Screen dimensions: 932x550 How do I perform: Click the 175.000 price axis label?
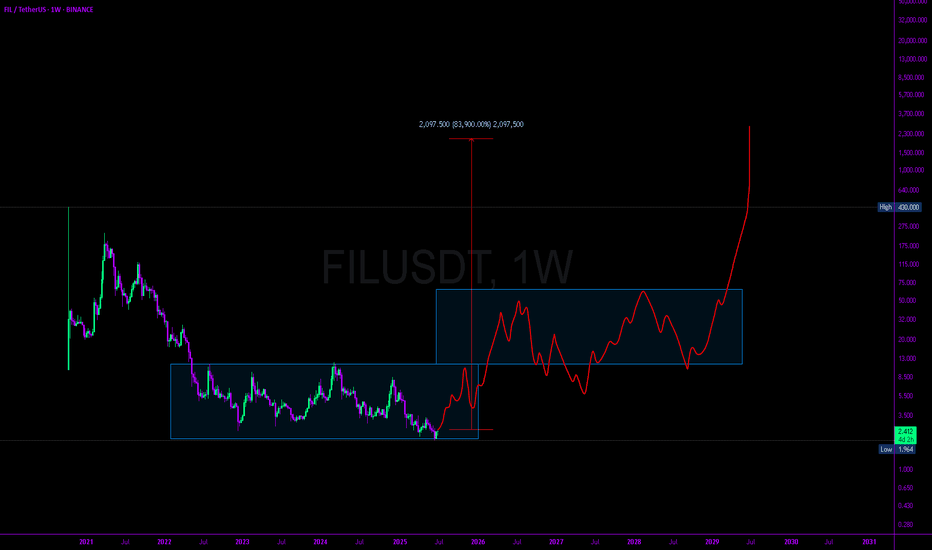point(909,246)
